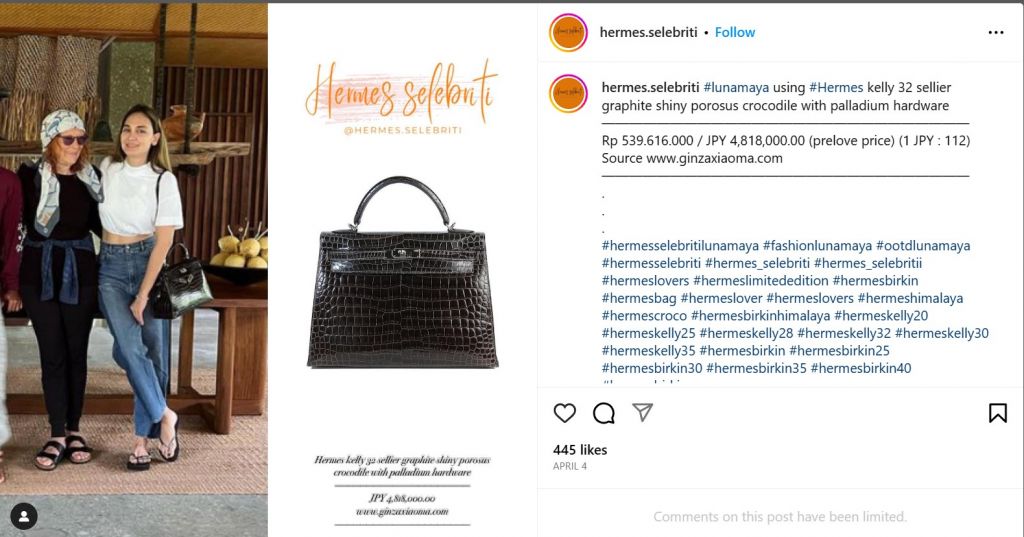The image size is (1024, 537).
Task: Open #fashionlunamaya hashtag
Action: coord(817,246)
